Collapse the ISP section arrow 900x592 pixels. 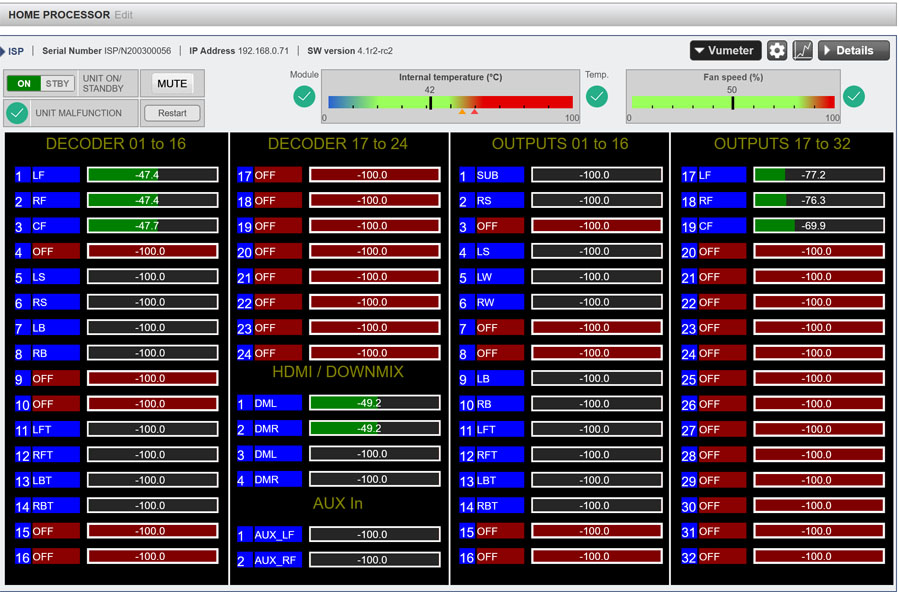tap(4, 51)
